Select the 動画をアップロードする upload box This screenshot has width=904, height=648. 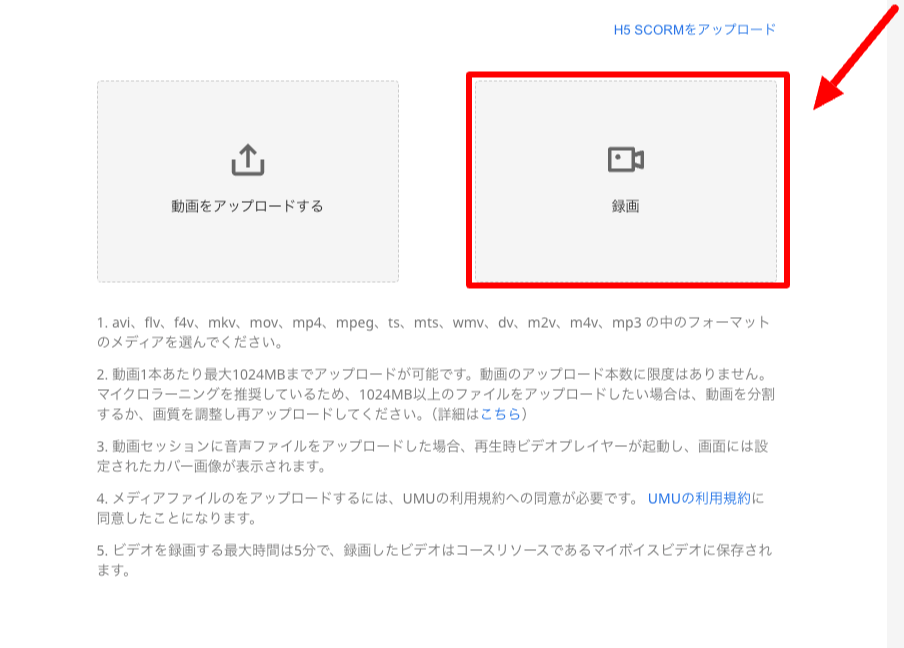click(x=248, y=182)
